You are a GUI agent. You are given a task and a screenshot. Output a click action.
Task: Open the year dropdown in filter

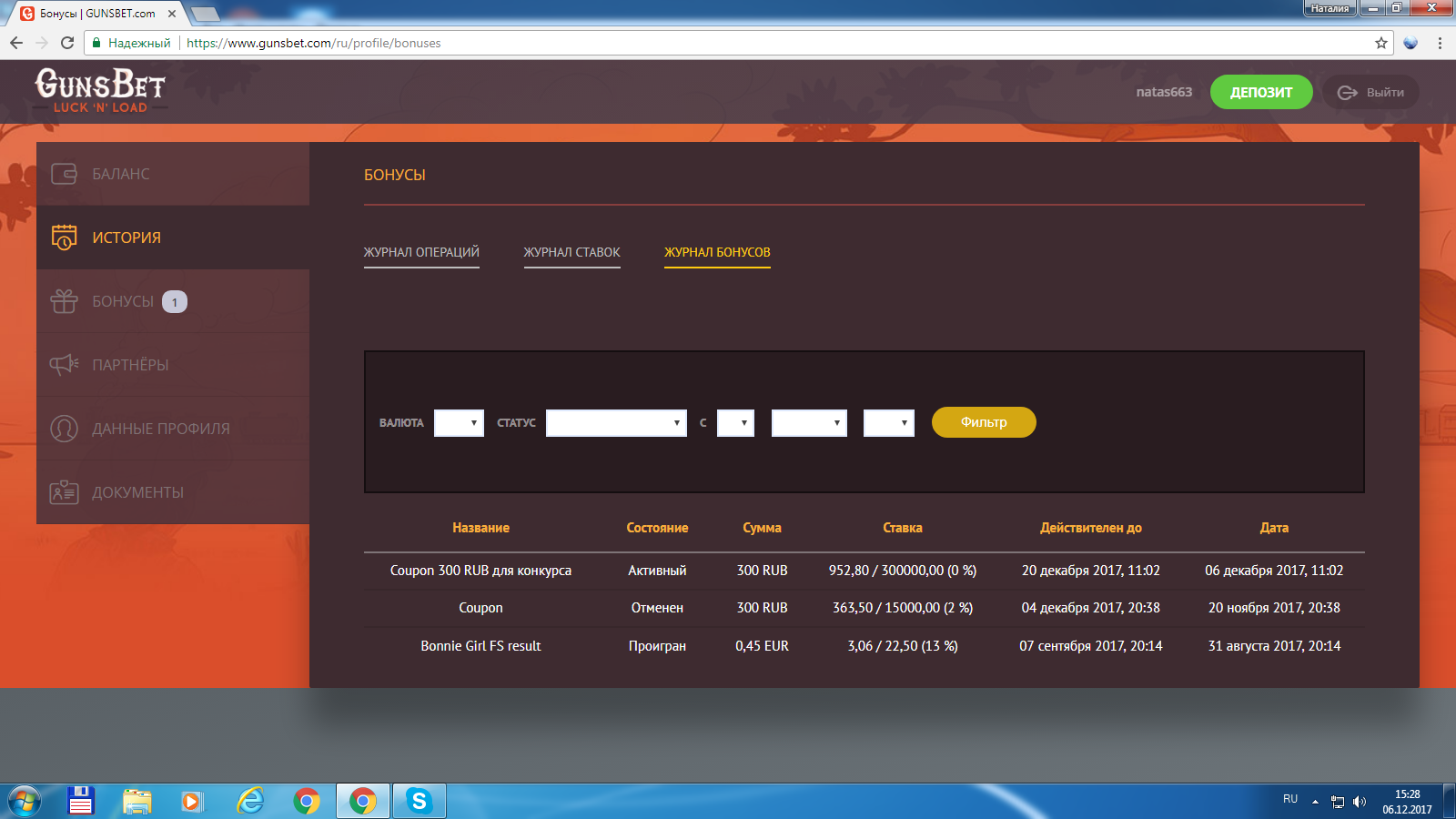pyautogui.click(x=888, y=423)
